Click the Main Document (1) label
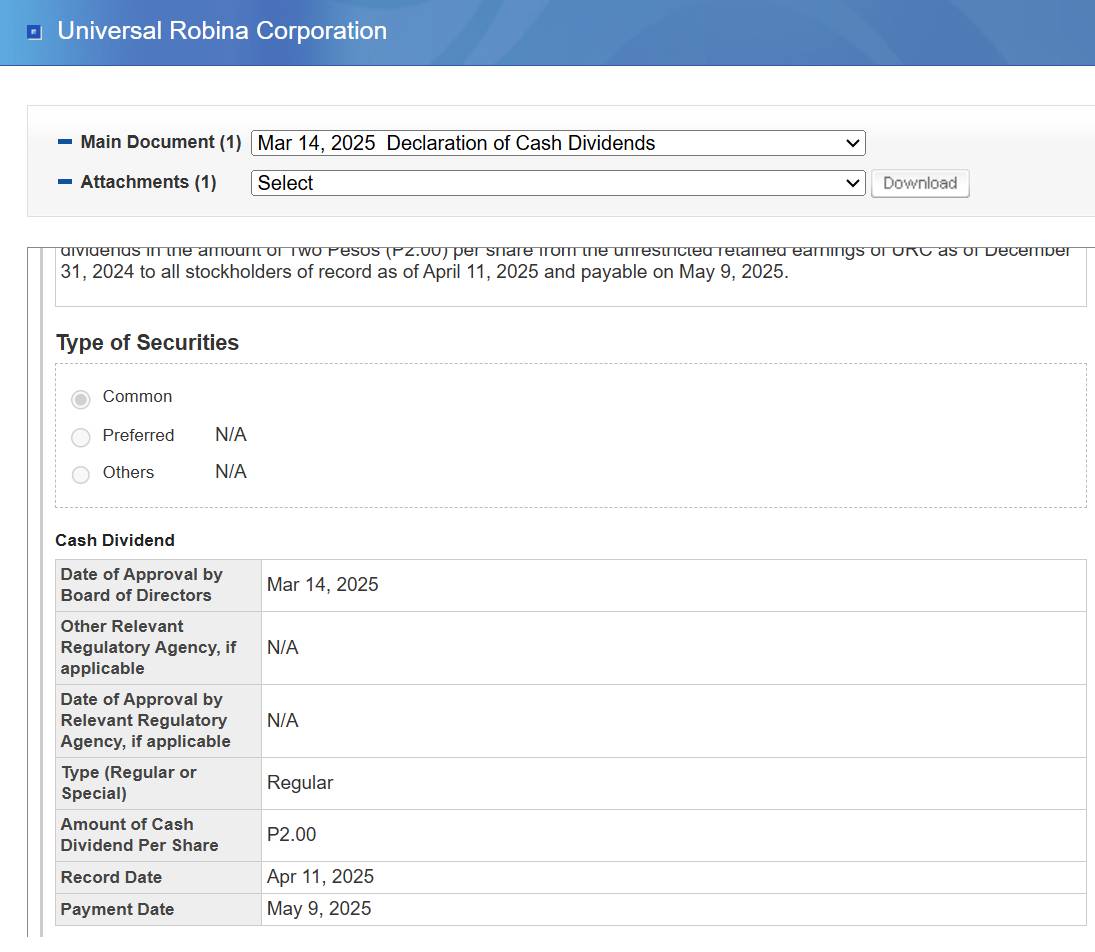 [x=161, y=142]
